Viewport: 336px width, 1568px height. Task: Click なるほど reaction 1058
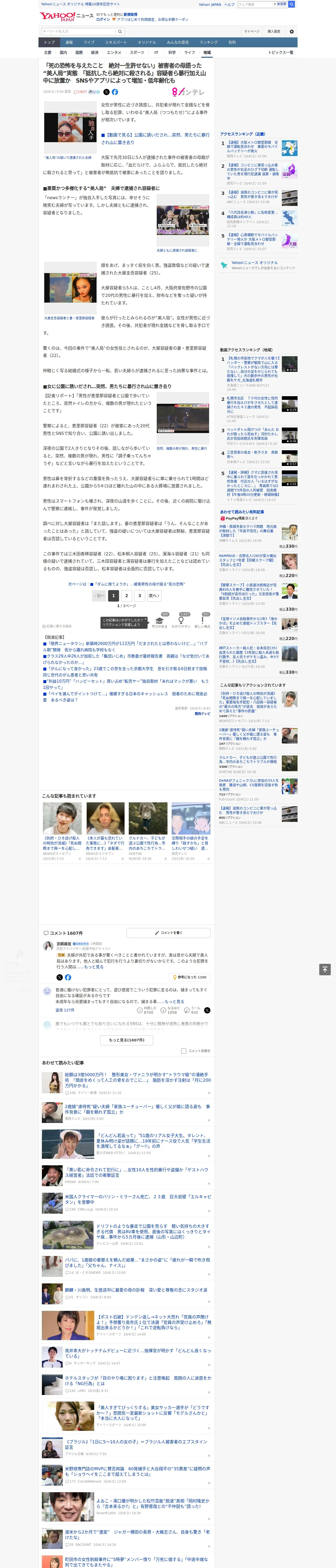[170, 1010]
